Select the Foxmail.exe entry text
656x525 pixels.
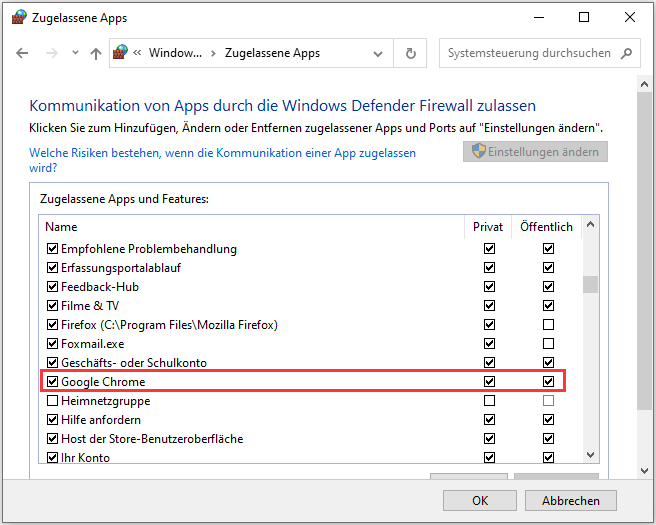92,344
